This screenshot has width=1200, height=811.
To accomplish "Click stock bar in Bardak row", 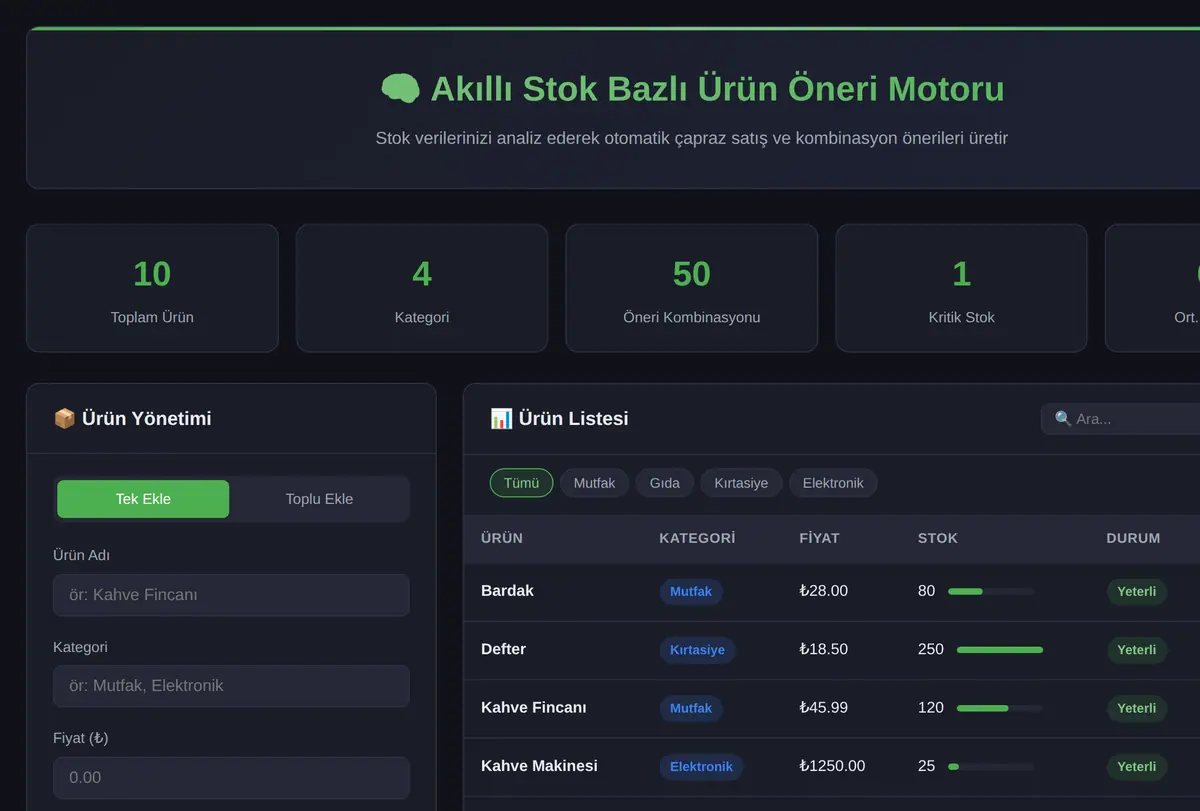I will (991, 592).
